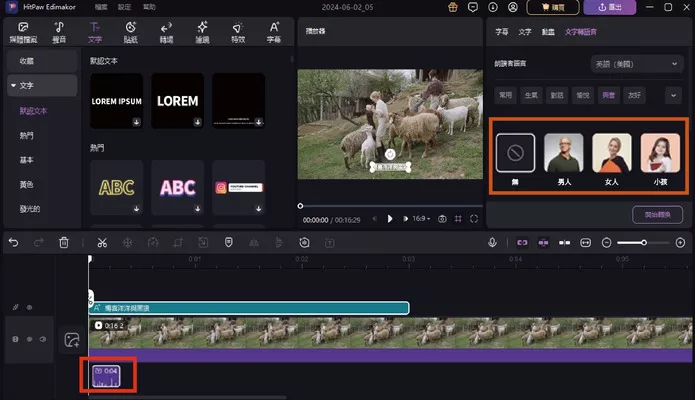Zoom in timeline with plus button
The height and width of the screenshot is (400, 695).
tap(680, 243)
